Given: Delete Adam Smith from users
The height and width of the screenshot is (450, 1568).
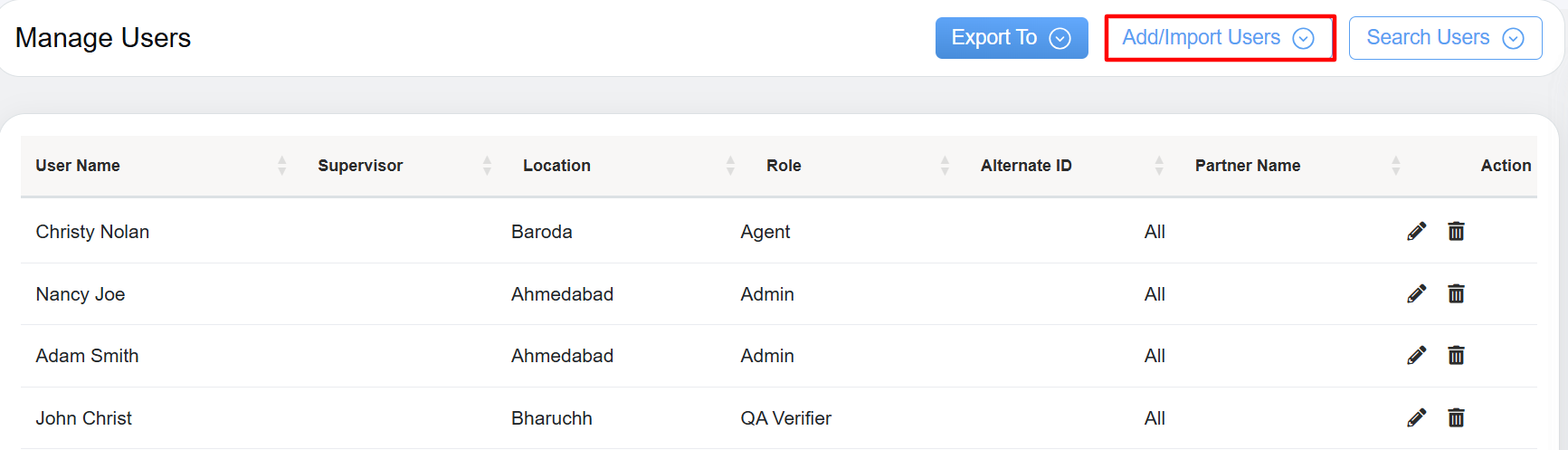Looking at the screenshot, I should tap(1456, 355).
